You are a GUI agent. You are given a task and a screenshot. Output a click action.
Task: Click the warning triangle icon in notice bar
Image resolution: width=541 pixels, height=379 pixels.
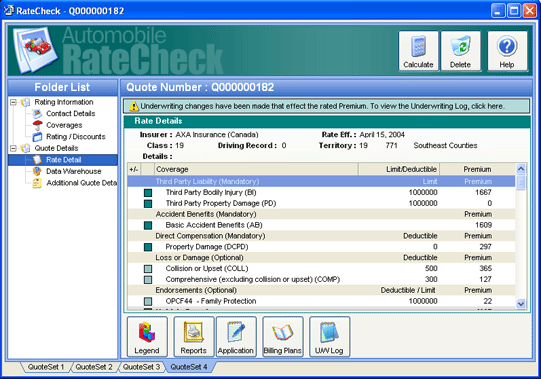(x=133, y=106)
